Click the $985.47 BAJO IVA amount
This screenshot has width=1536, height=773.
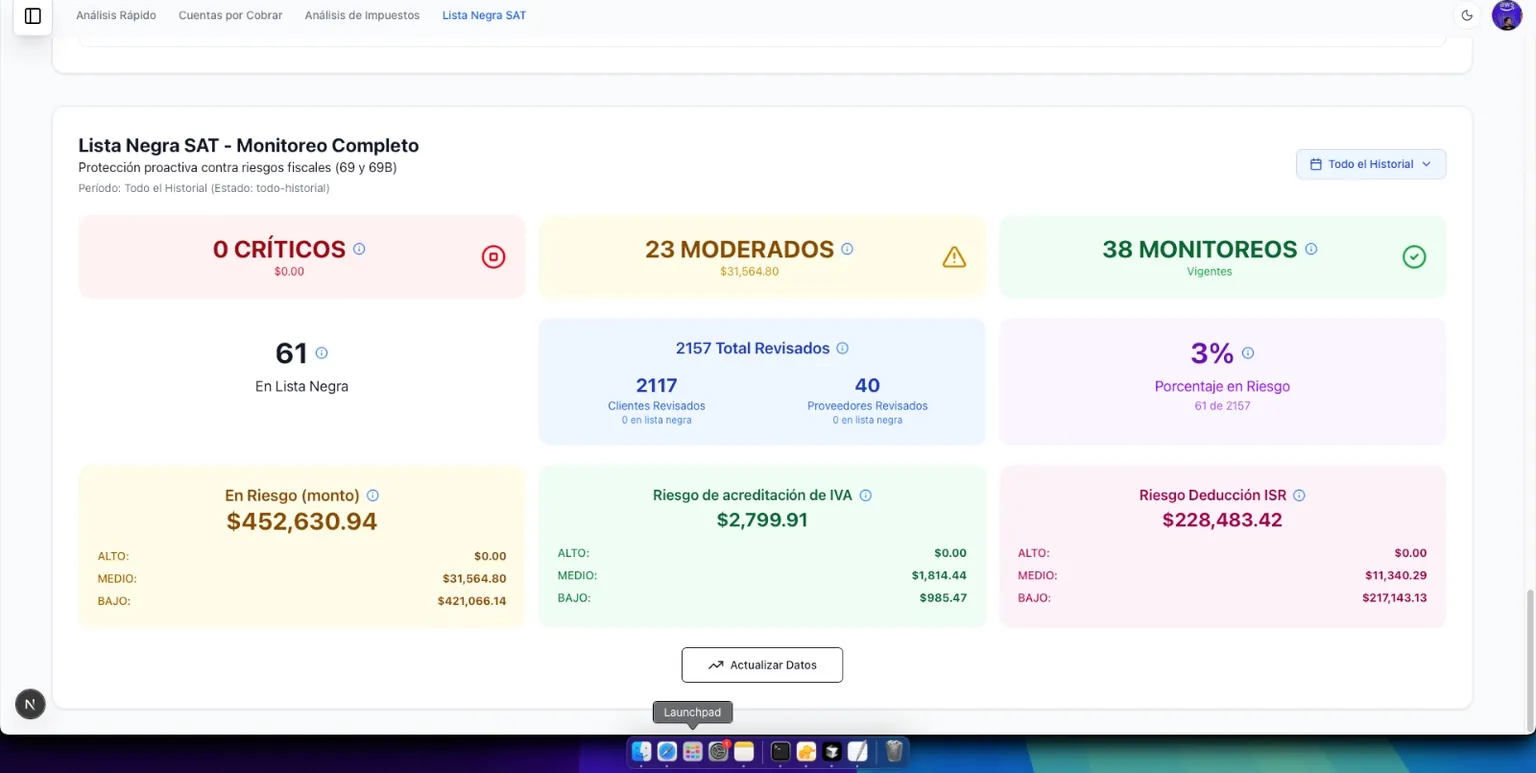[943, 598]
